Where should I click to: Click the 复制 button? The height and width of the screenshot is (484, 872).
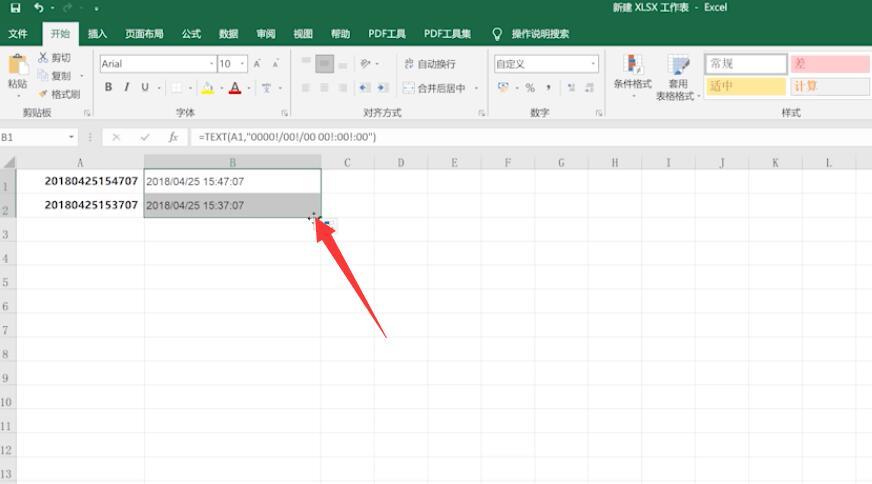point(54,76)
